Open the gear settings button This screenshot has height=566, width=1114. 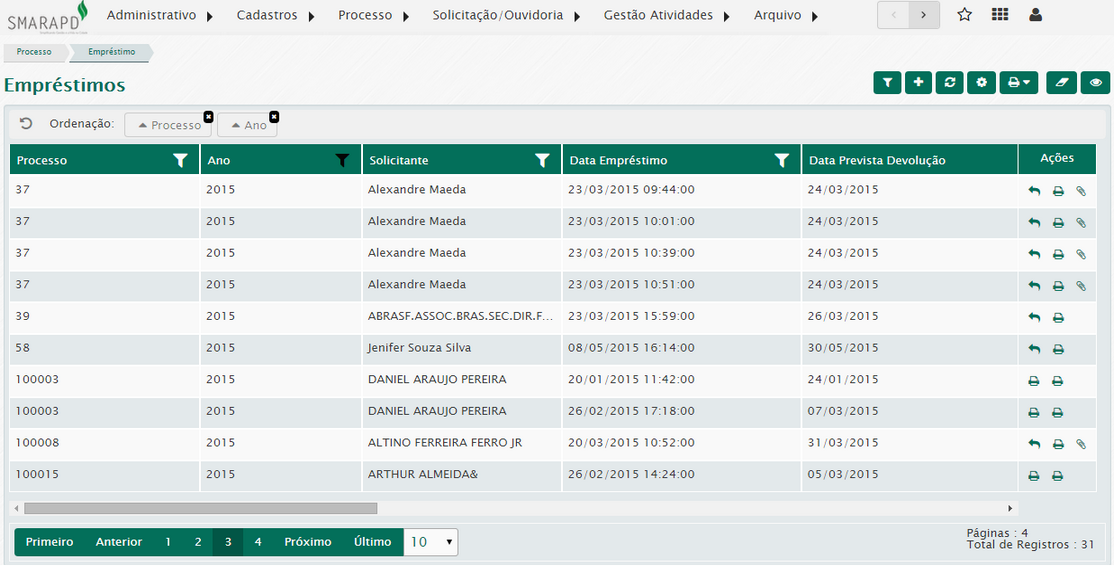click(x=981, y=83)
